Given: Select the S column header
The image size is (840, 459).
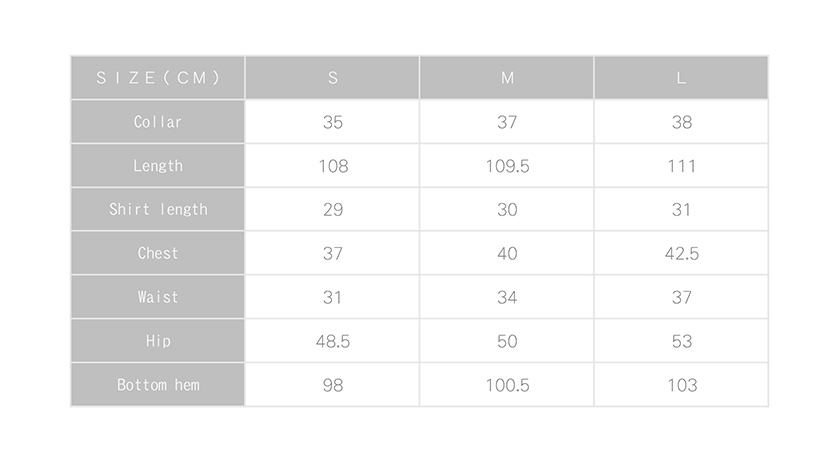Looking at the screenshot, I should [x=333, y=78].
